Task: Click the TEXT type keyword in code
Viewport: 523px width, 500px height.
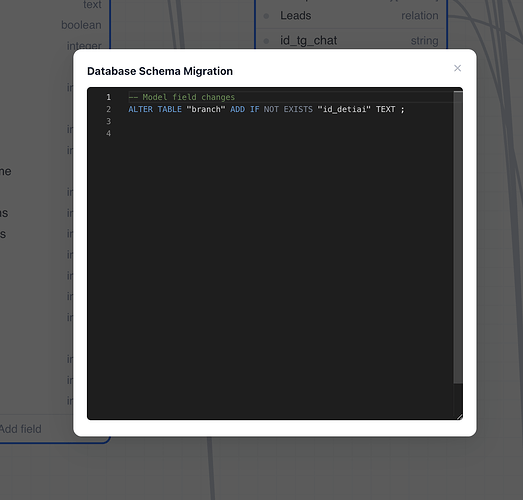Action: tap(386, 109)
